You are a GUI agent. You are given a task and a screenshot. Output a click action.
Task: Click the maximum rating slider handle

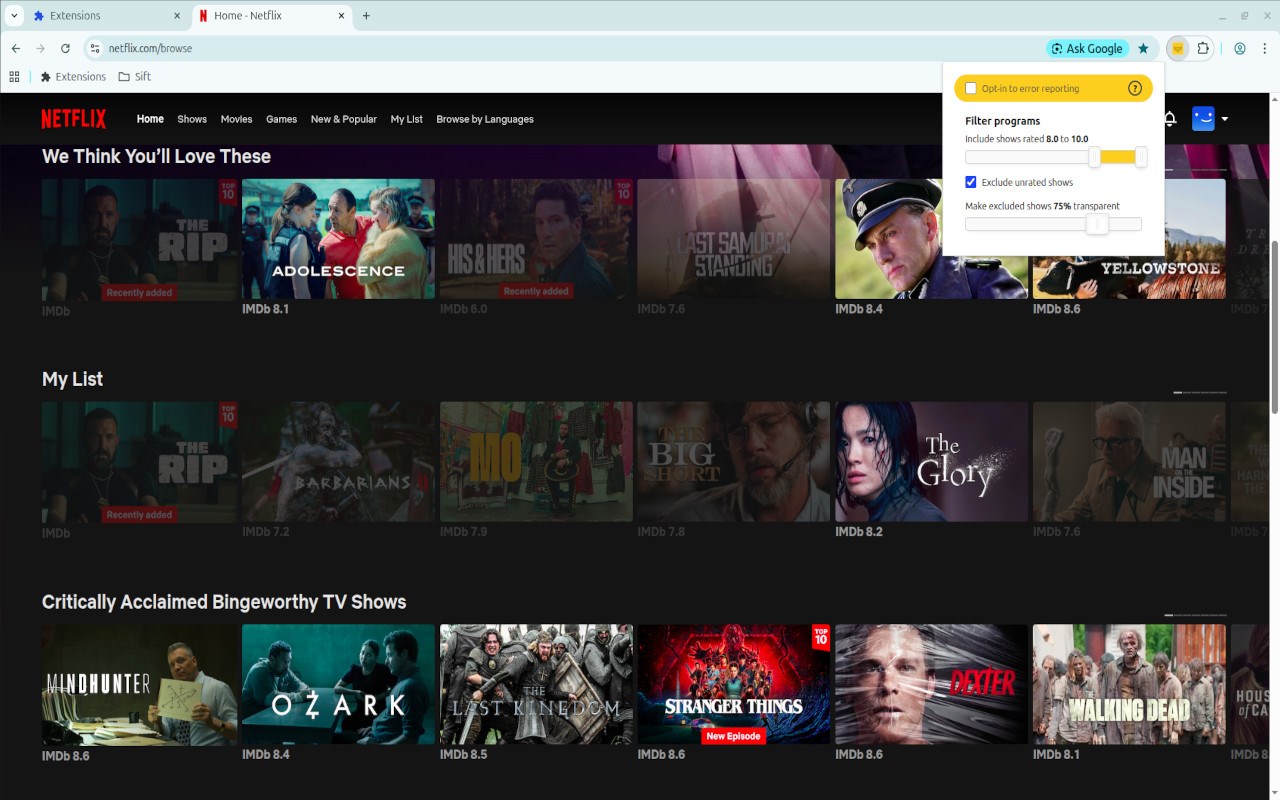(1141, 156)
